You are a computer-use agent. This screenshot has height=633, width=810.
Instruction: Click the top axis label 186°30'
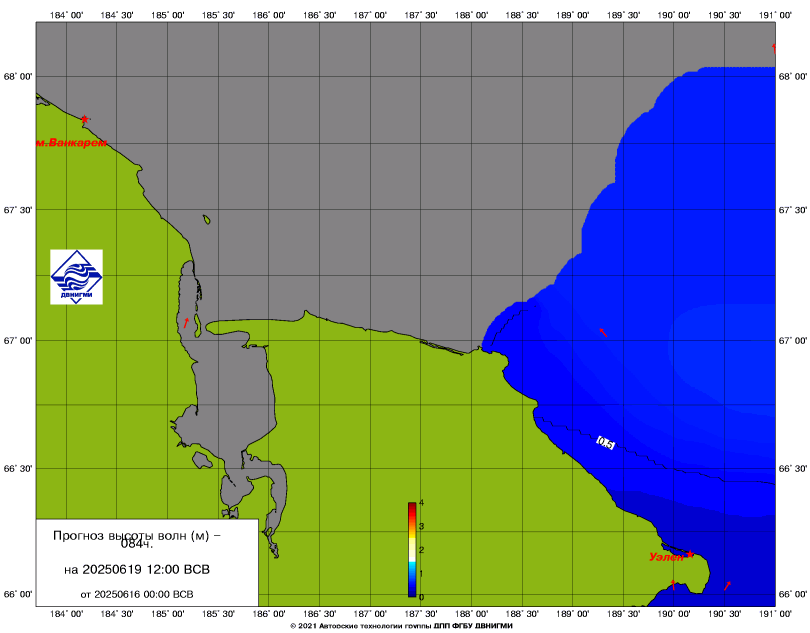[x=319, y=15]
